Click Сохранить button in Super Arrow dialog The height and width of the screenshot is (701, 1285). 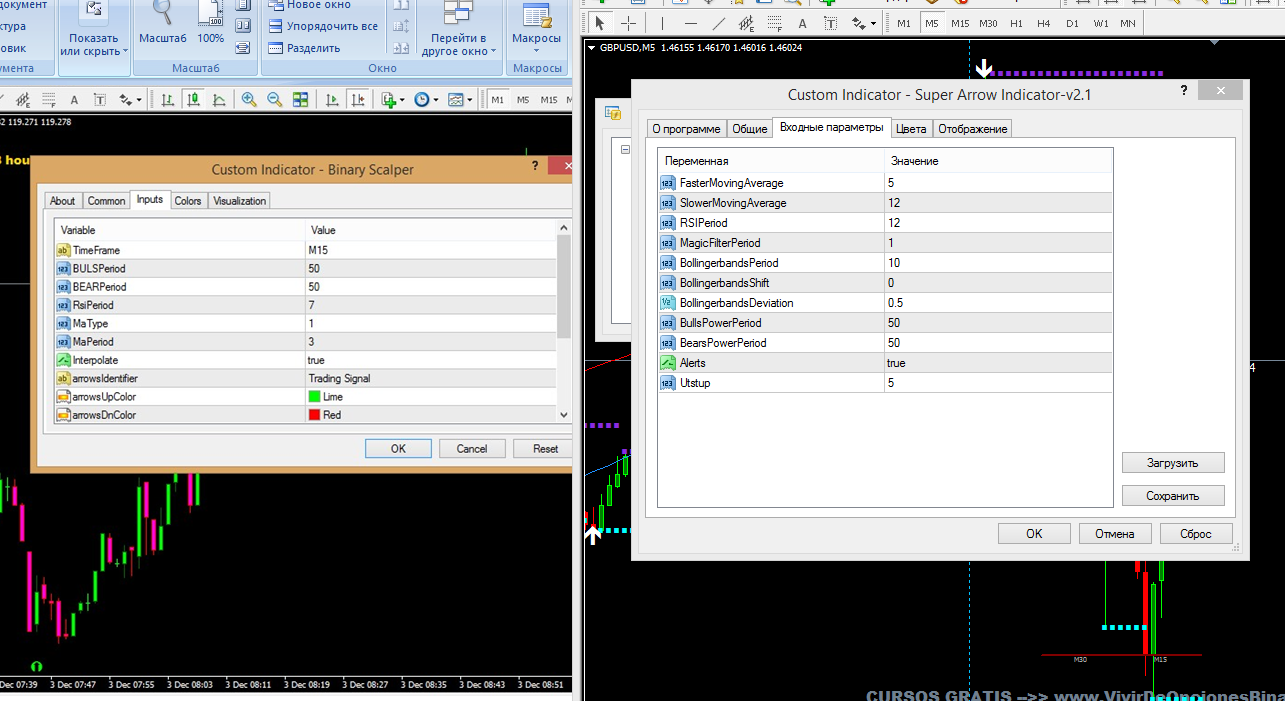1173,495
